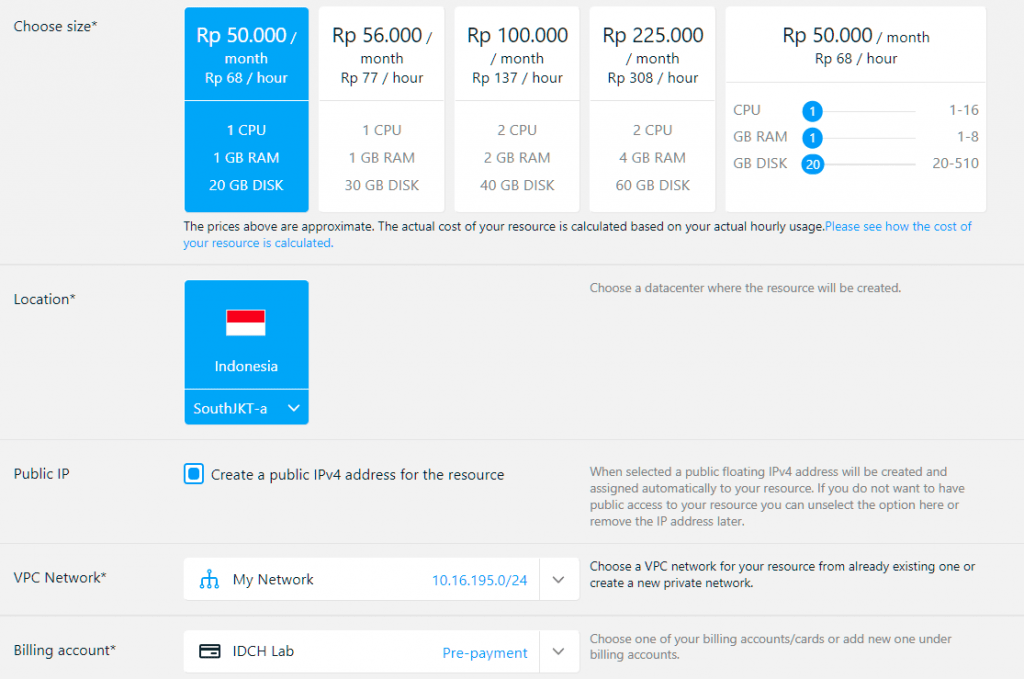Expand the SouthJKT-a datacenter dropdown

(x=294, y=407)
